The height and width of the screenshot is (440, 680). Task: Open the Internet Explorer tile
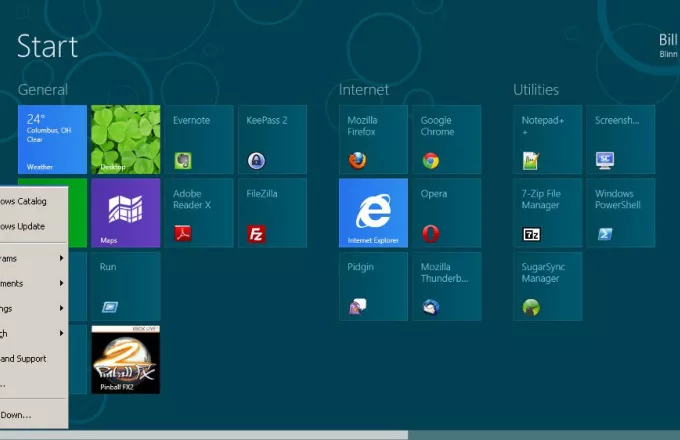pyautogui.click(x=373, y=213)
